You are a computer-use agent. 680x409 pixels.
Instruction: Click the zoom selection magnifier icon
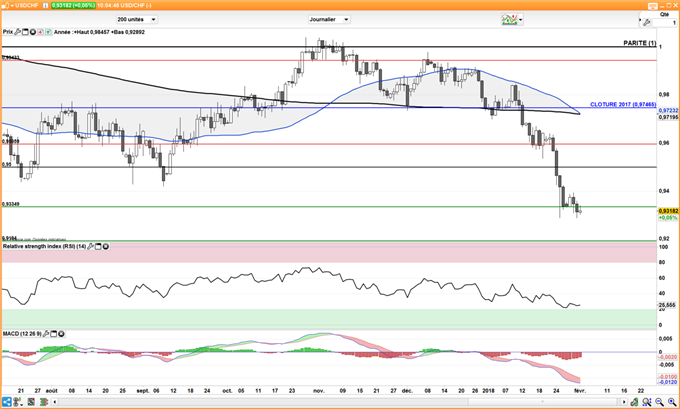coord(647,402)
